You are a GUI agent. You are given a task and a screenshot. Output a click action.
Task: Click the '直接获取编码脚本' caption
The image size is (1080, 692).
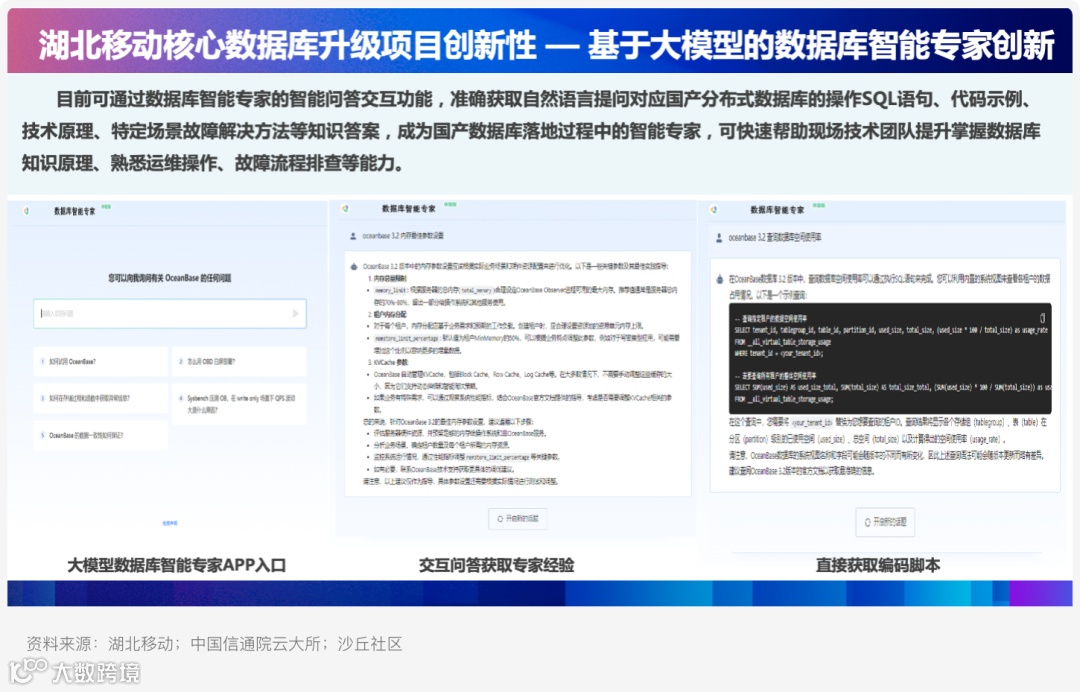point(878,565)
